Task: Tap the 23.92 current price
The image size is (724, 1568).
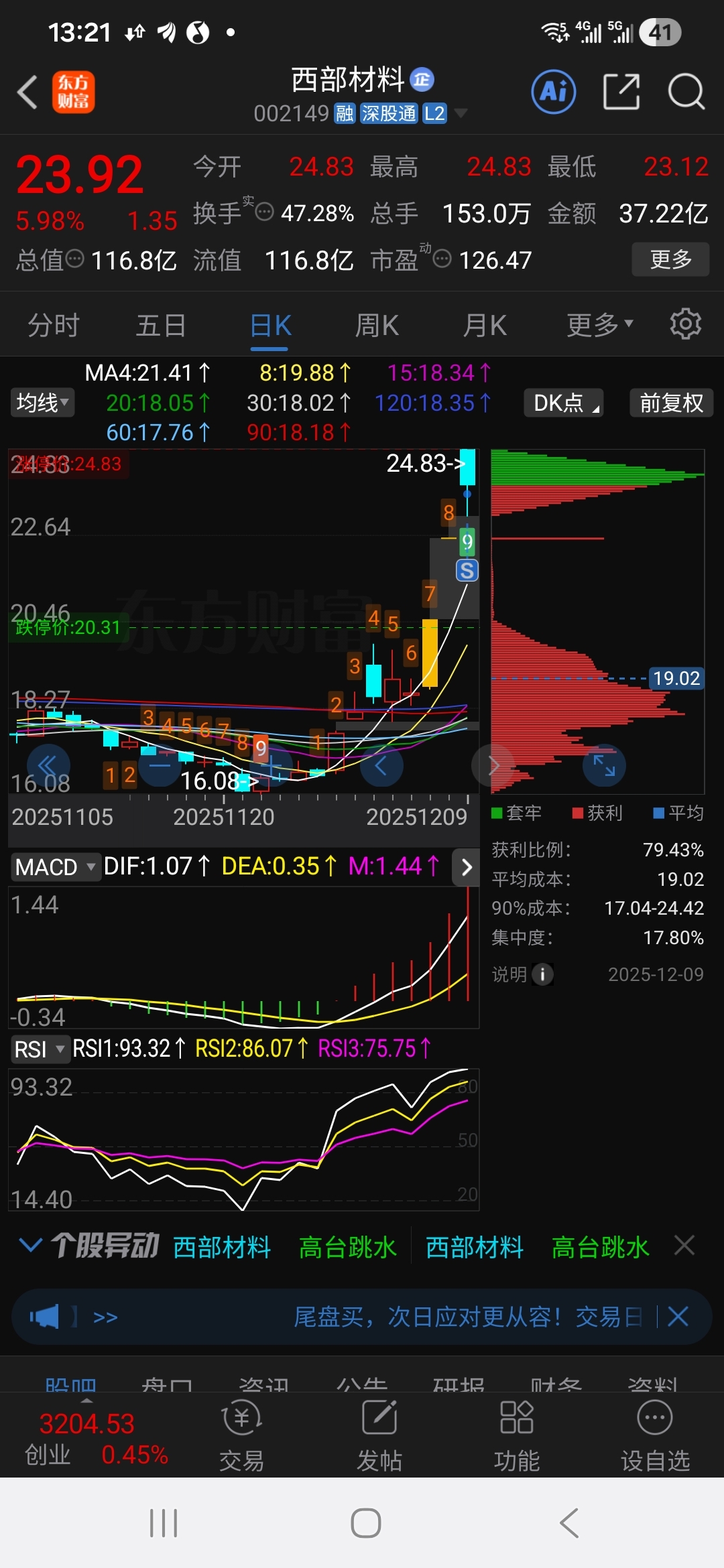Action: point(80,175)
